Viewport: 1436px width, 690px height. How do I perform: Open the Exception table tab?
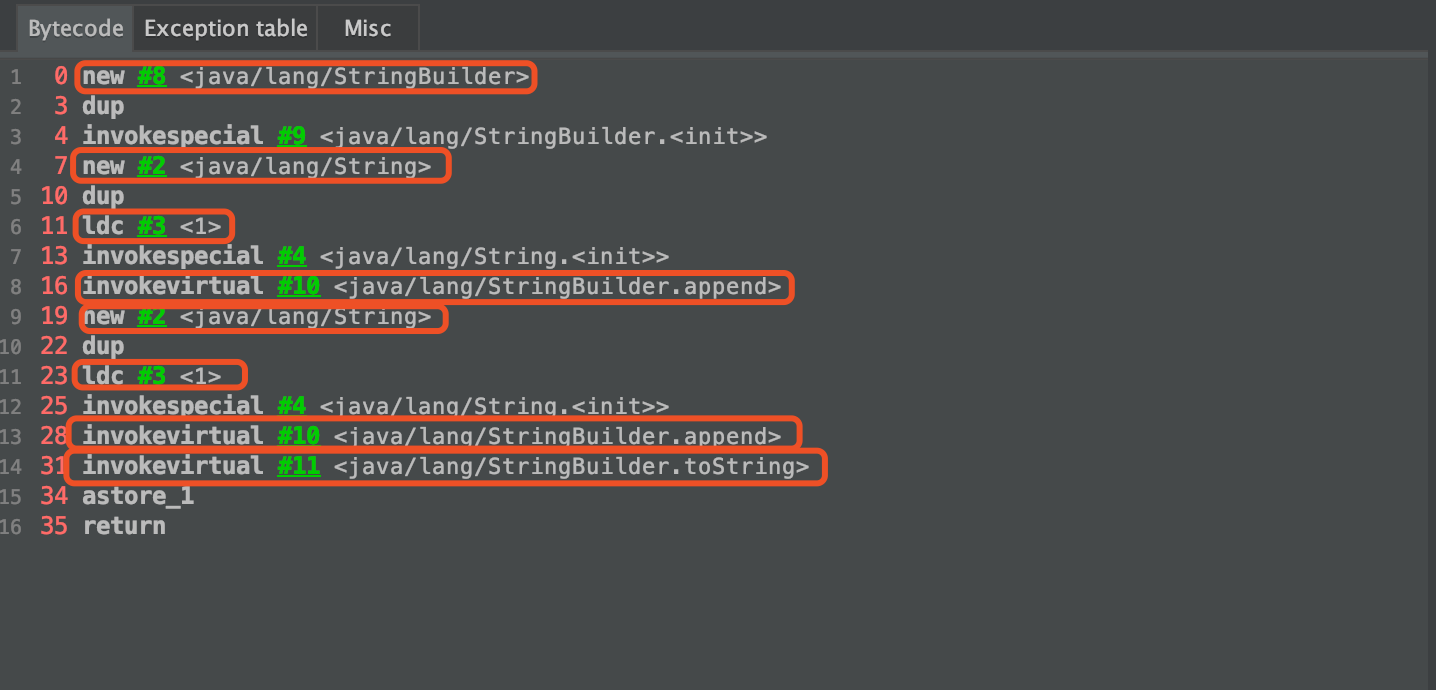tap(226, 28)
